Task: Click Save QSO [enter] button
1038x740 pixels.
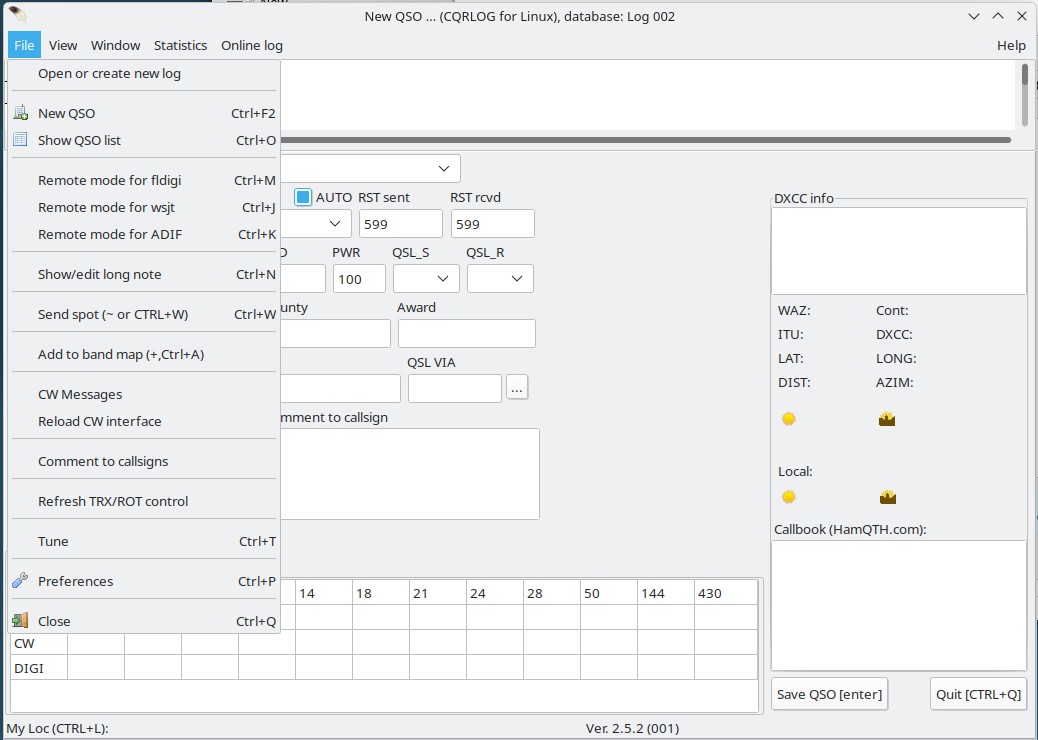Action: click(x=829, y=694)
